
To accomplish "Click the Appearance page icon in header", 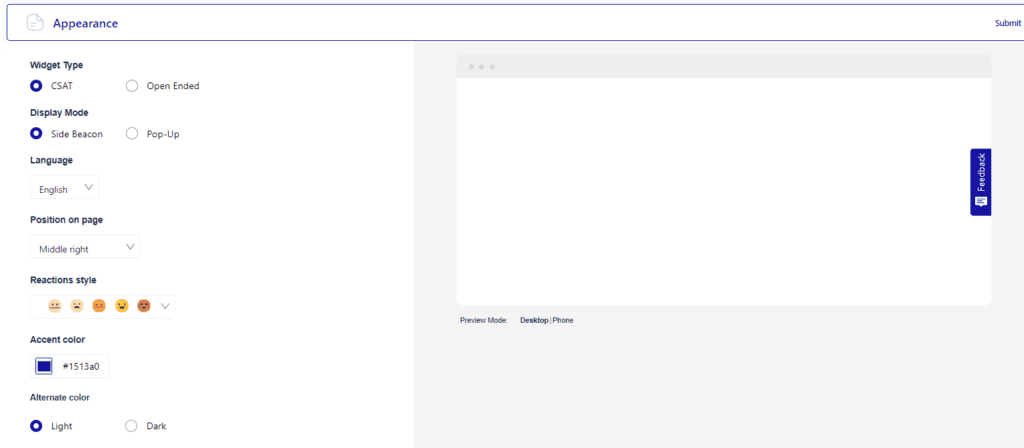I will click(x=35, y=23).
